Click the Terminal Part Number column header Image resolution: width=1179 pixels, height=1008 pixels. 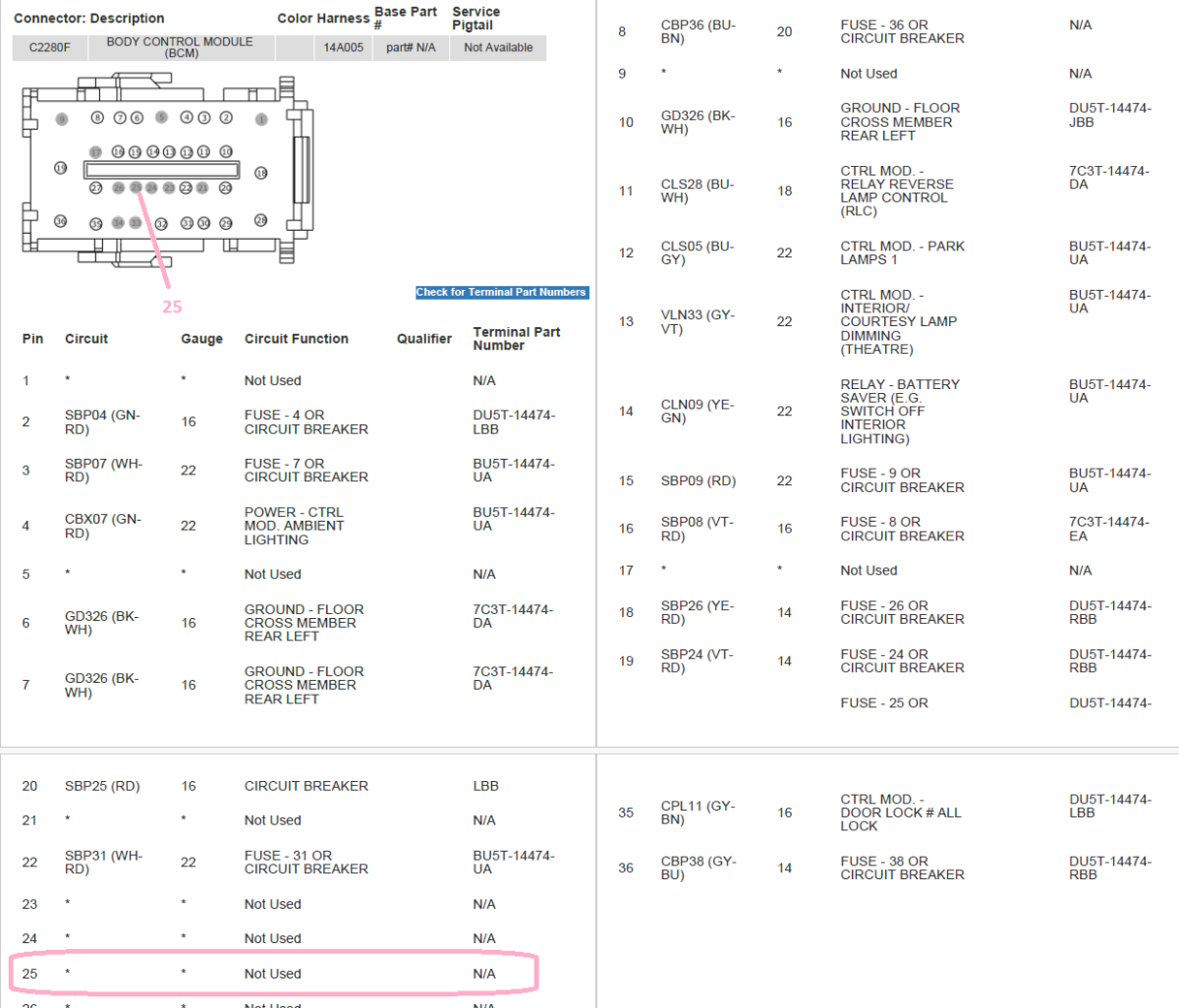(516, 338)
